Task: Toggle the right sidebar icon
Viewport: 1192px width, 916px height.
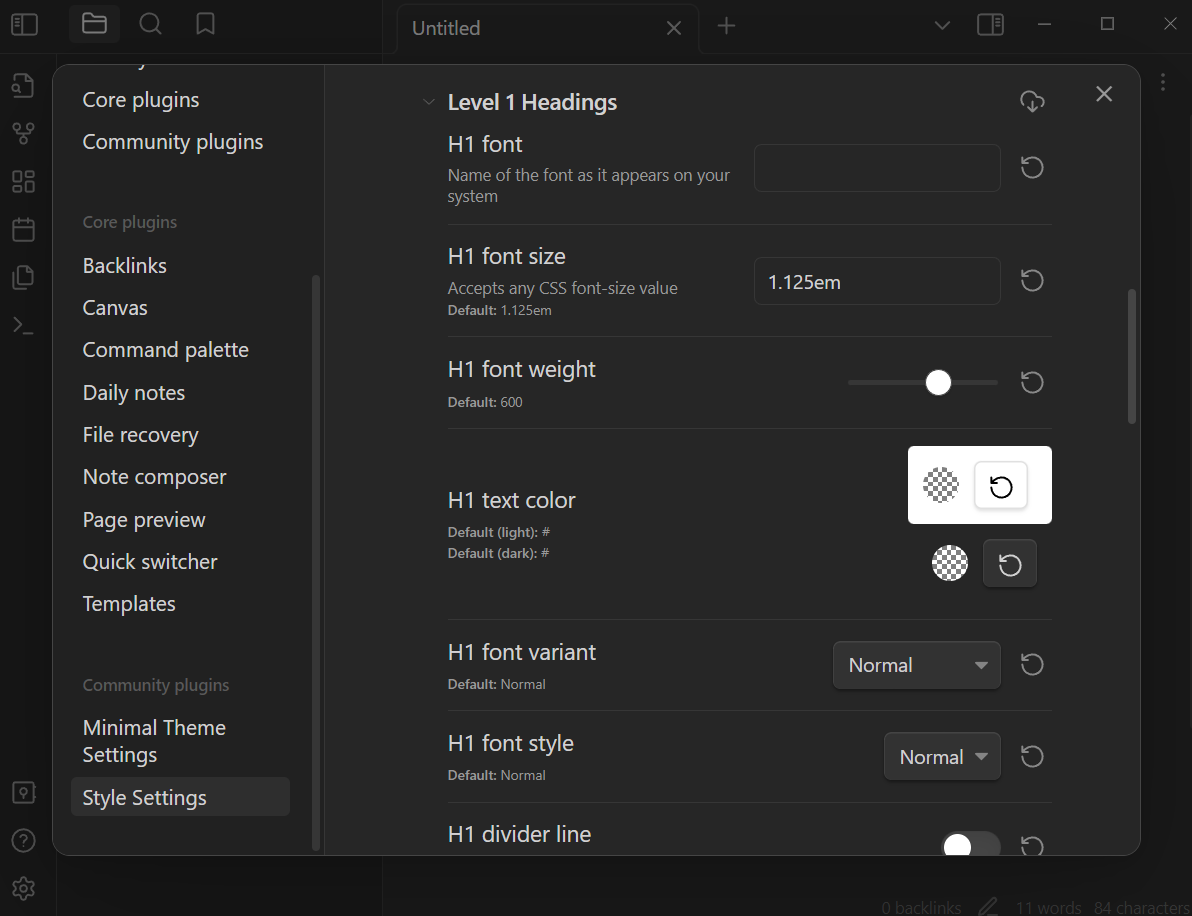Action: tap(990, 25)
